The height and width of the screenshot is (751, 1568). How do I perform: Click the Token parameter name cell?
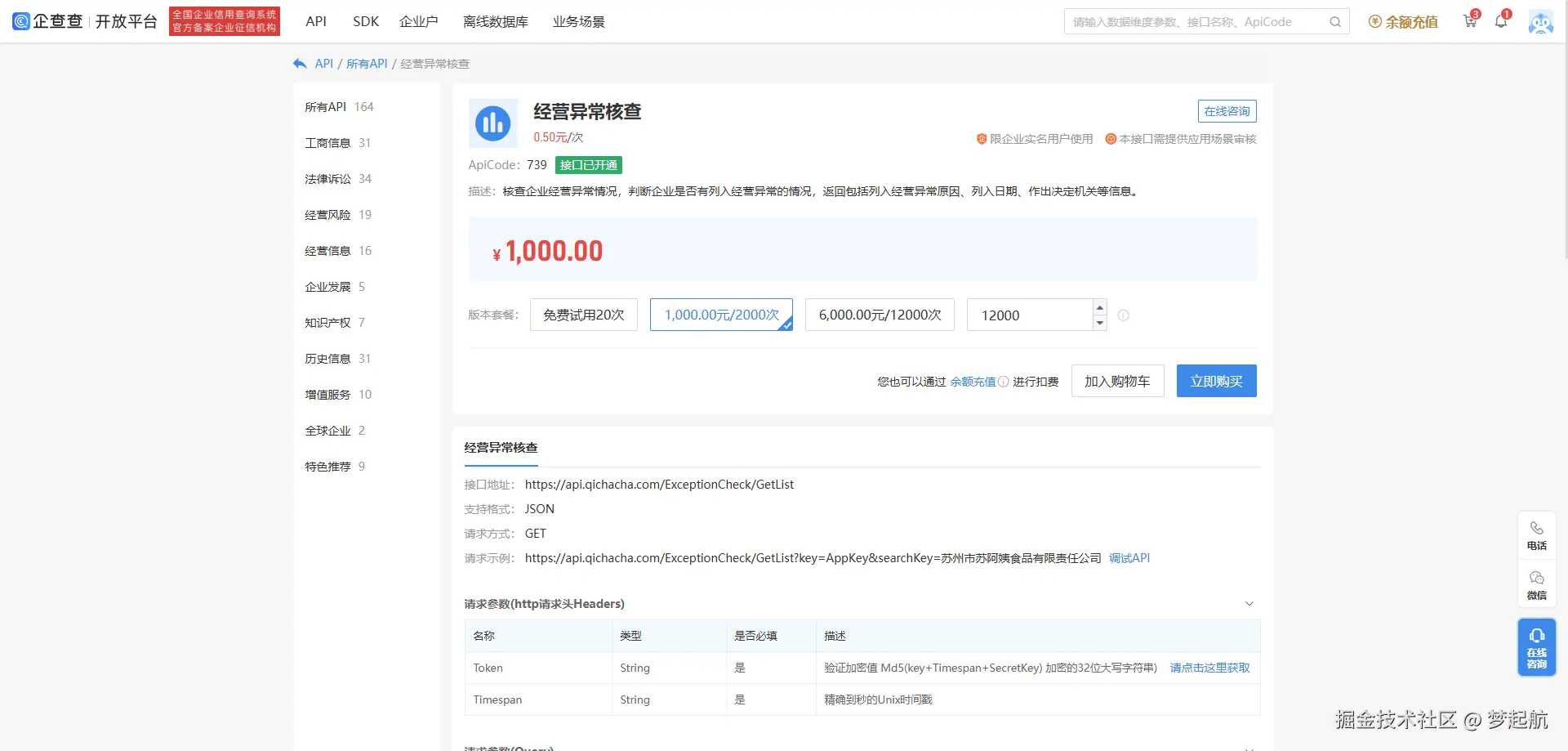click(x=538, y=668)
